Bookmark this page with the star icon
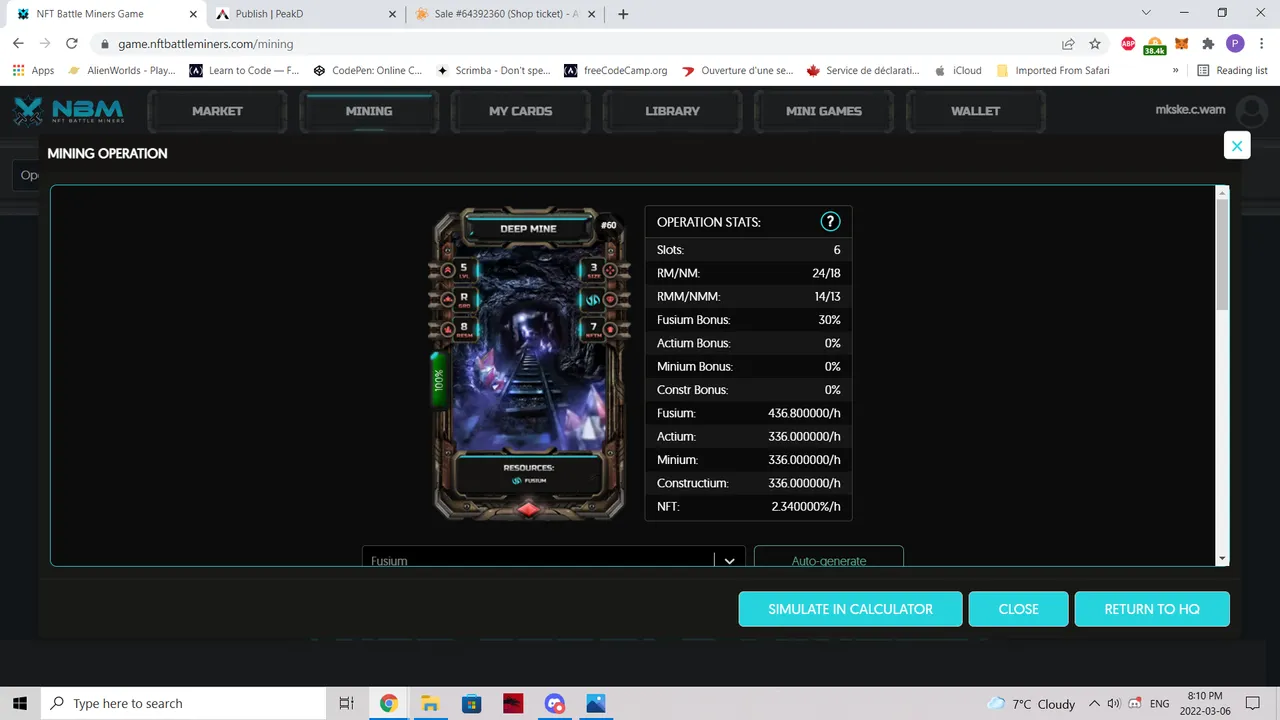Image resolution: width=1280 pixels, height=720 pixels. click(1095, 44)
